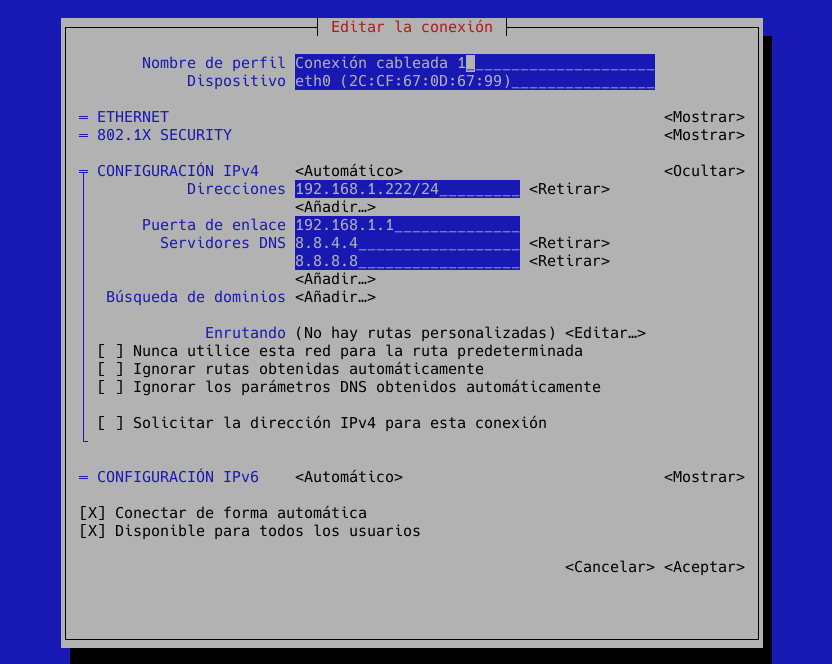Open IPv6 method dropdown set to Automático
This screenshot has width=832, height=664.
tap(349, 477)
